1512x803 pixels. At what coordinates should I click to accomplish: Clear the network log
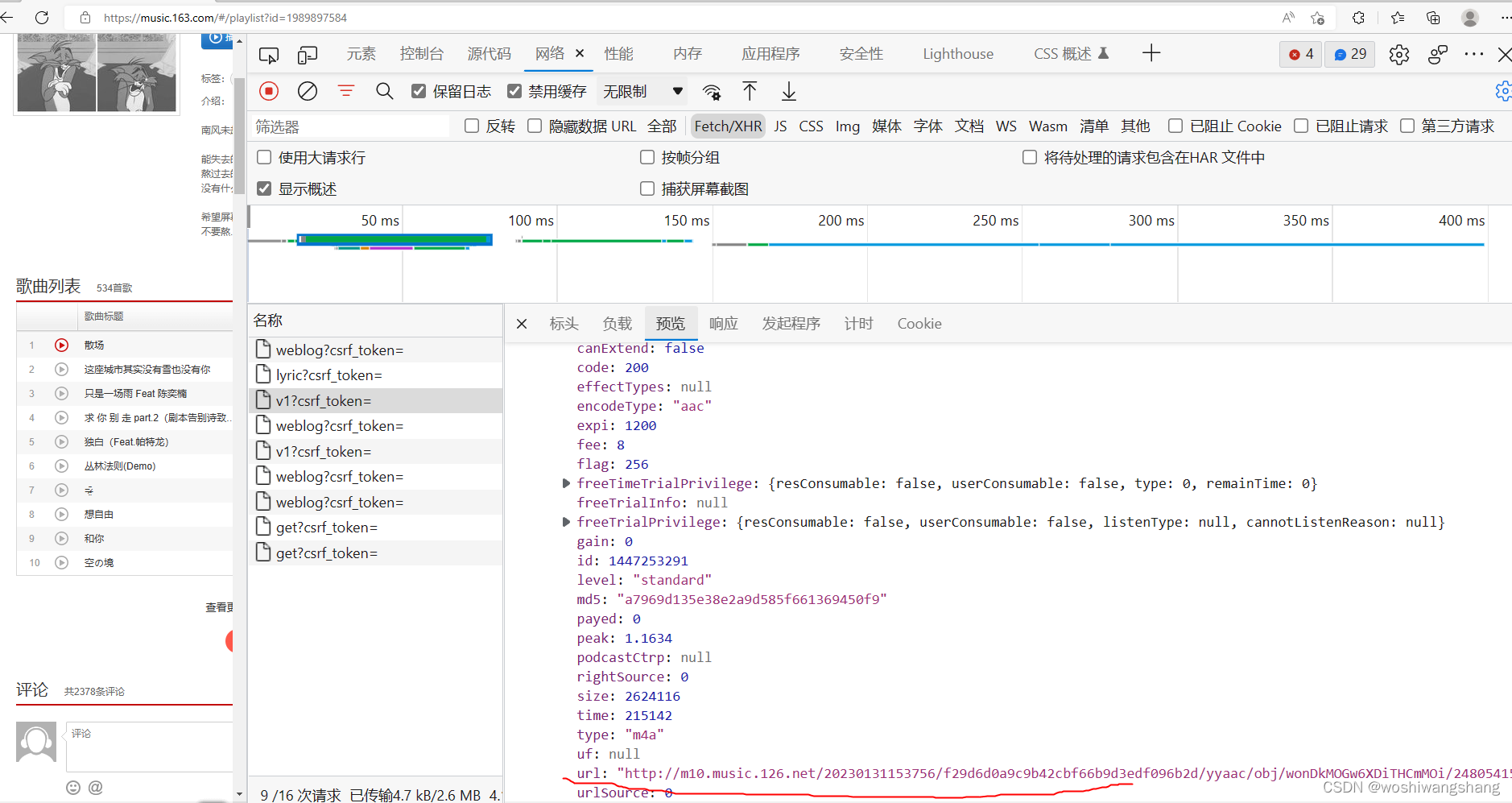307,91
